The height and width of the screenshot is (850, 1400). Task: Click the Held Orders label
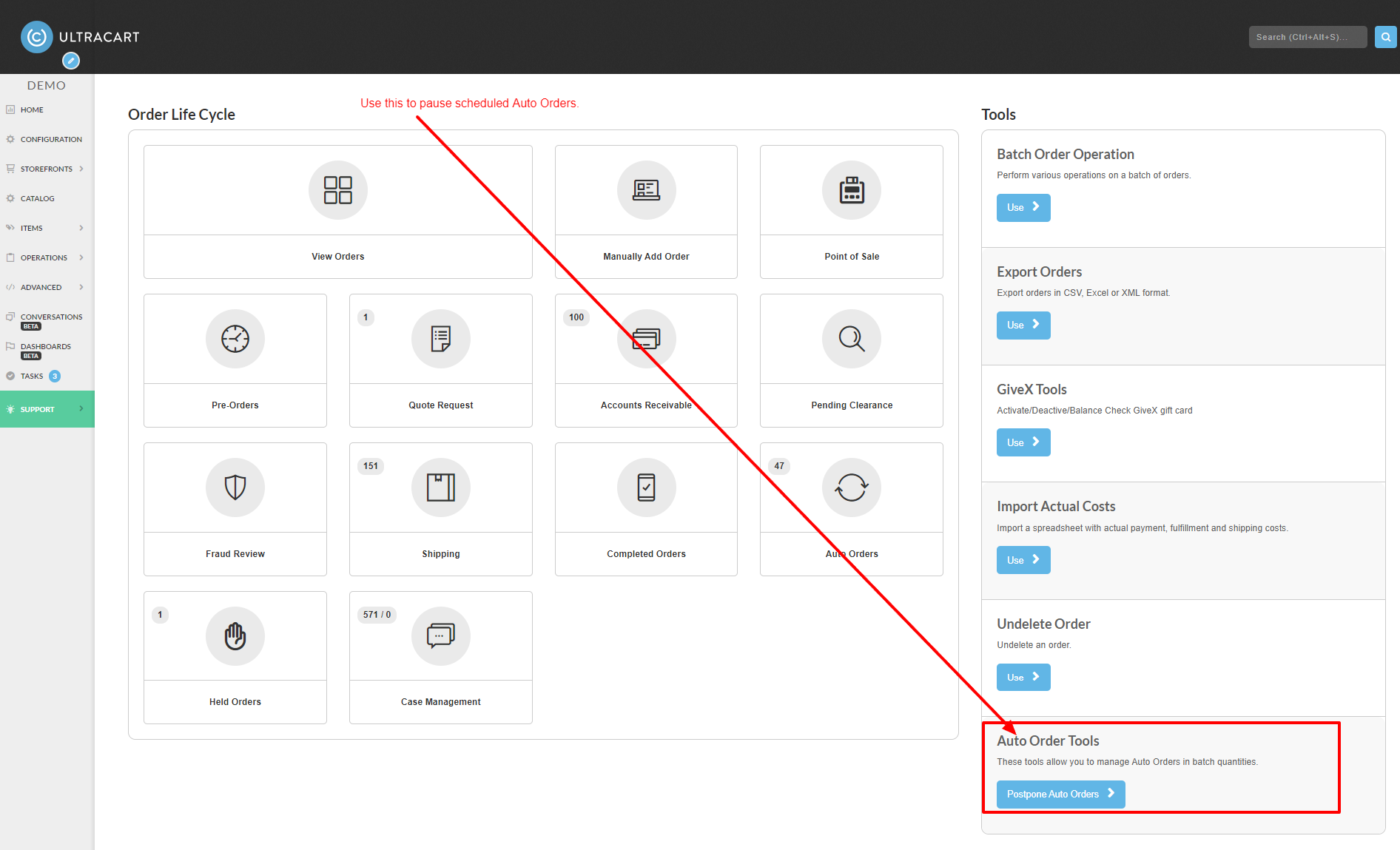tap(235, 702)
